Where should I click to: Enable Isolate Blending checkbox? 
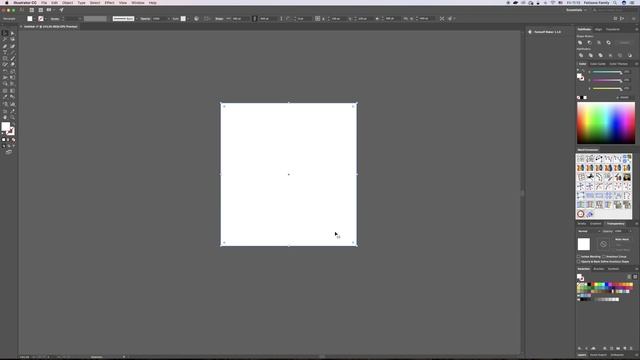pyautogui.click(x=578, y=257)
